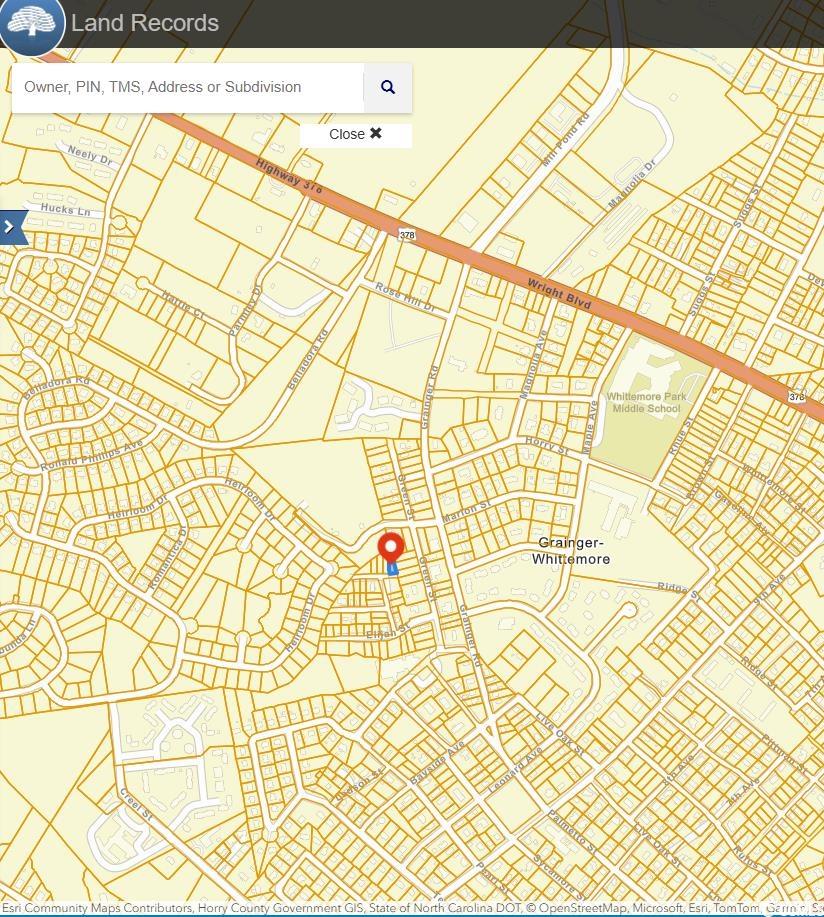Click the 378 route shield near Rose Hill Dr

pyautogui.click(x=406, y=235)
